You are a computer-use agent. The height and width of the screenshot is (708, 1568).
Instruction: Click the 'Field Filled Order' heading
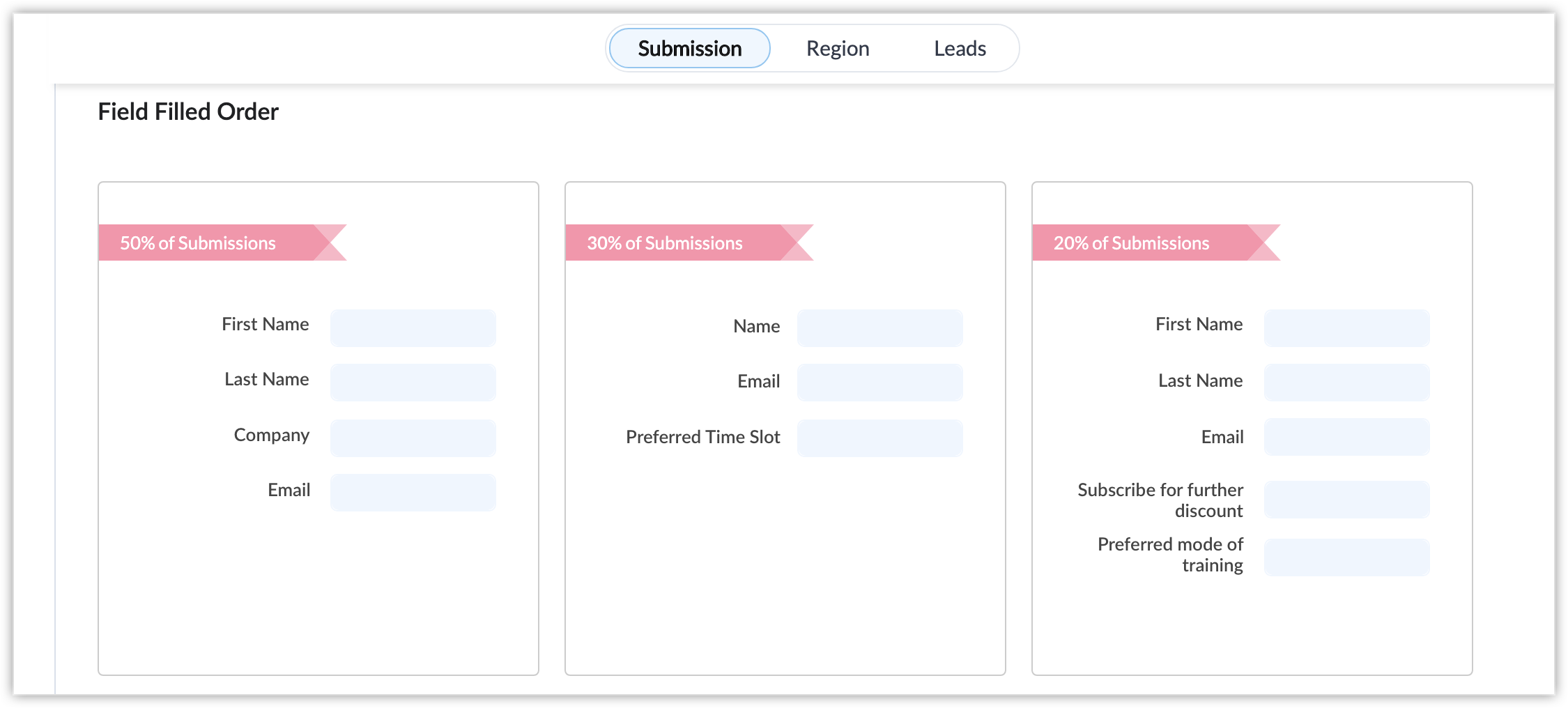[x=188, y=111]
